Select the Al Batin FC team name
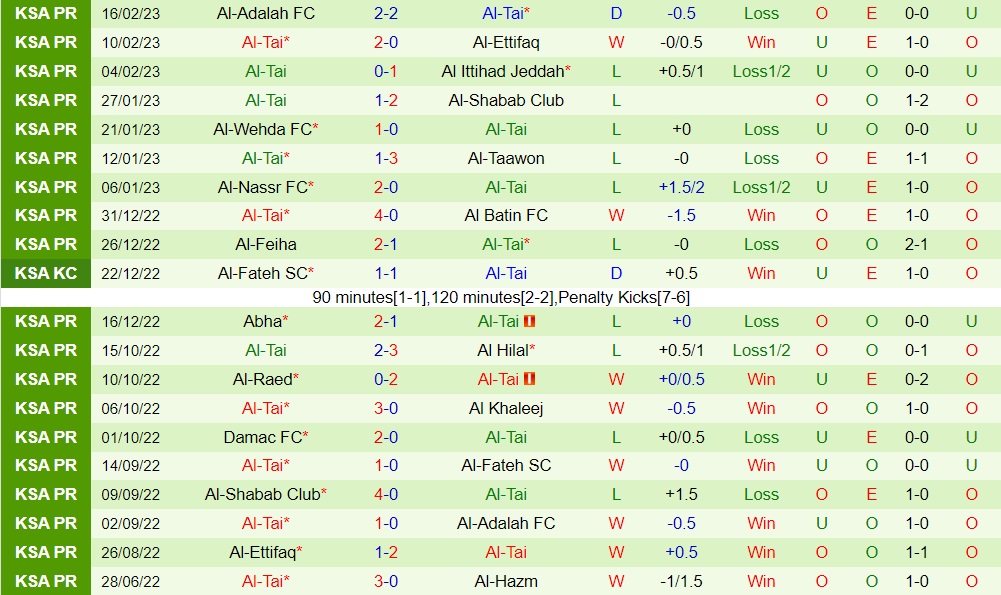1001x595 pixels. click(506, 215)
